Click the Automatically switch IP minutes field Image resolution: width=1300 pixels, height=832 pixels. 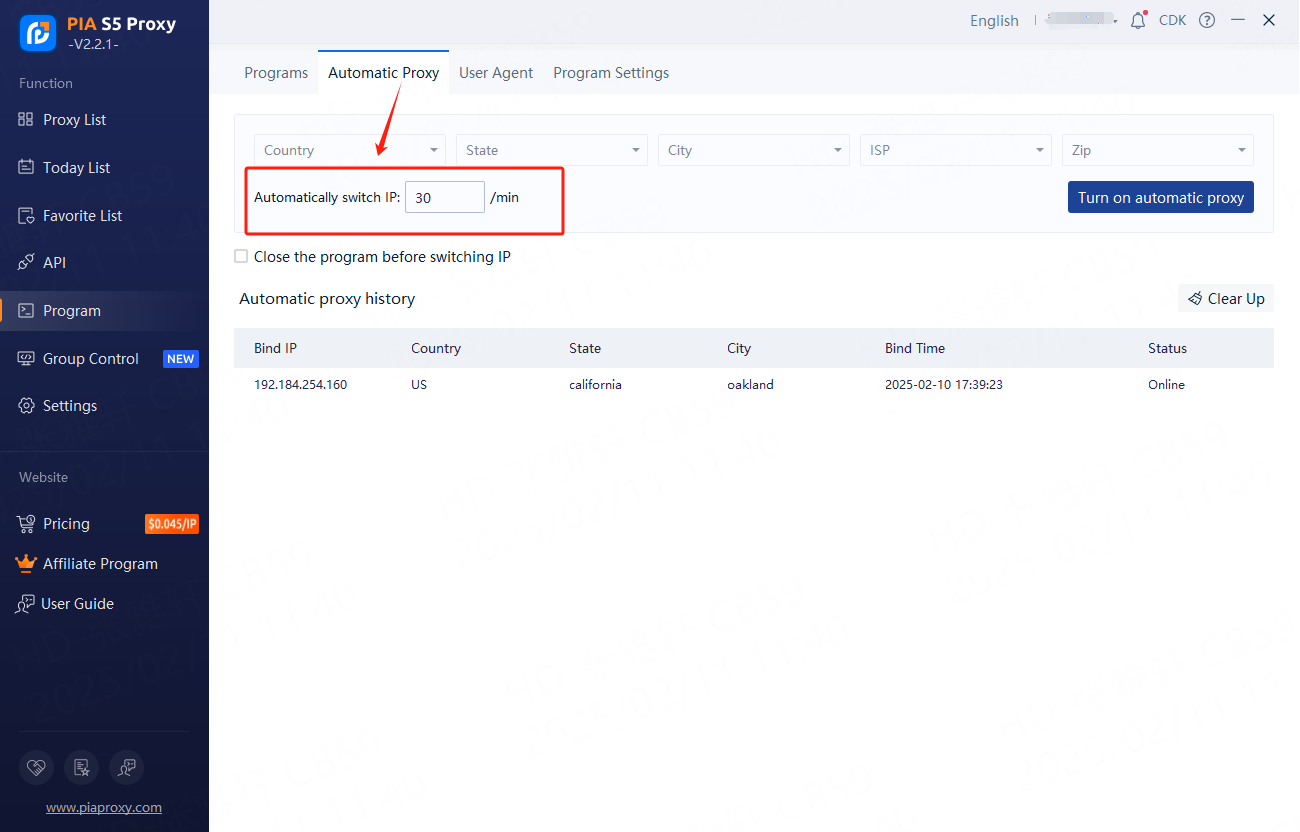pyautogui.click(x=444, y=198)
